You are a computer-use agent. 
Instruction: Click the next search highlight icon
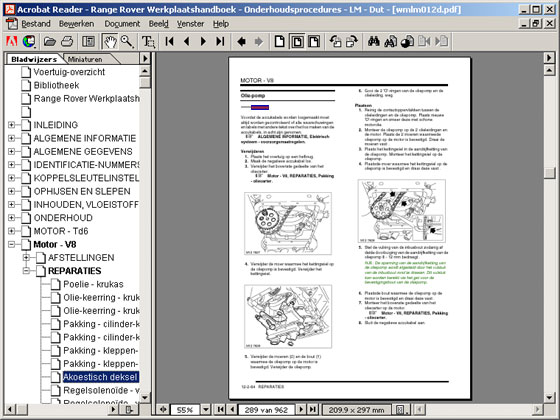441,41
